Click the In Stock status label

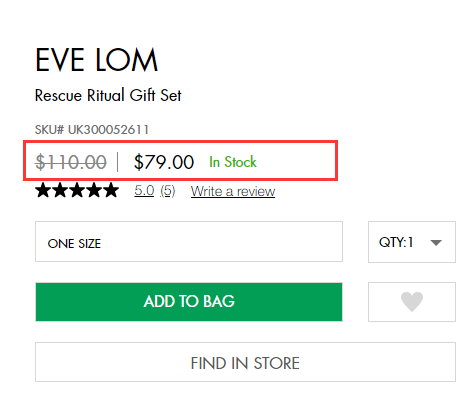233,162
